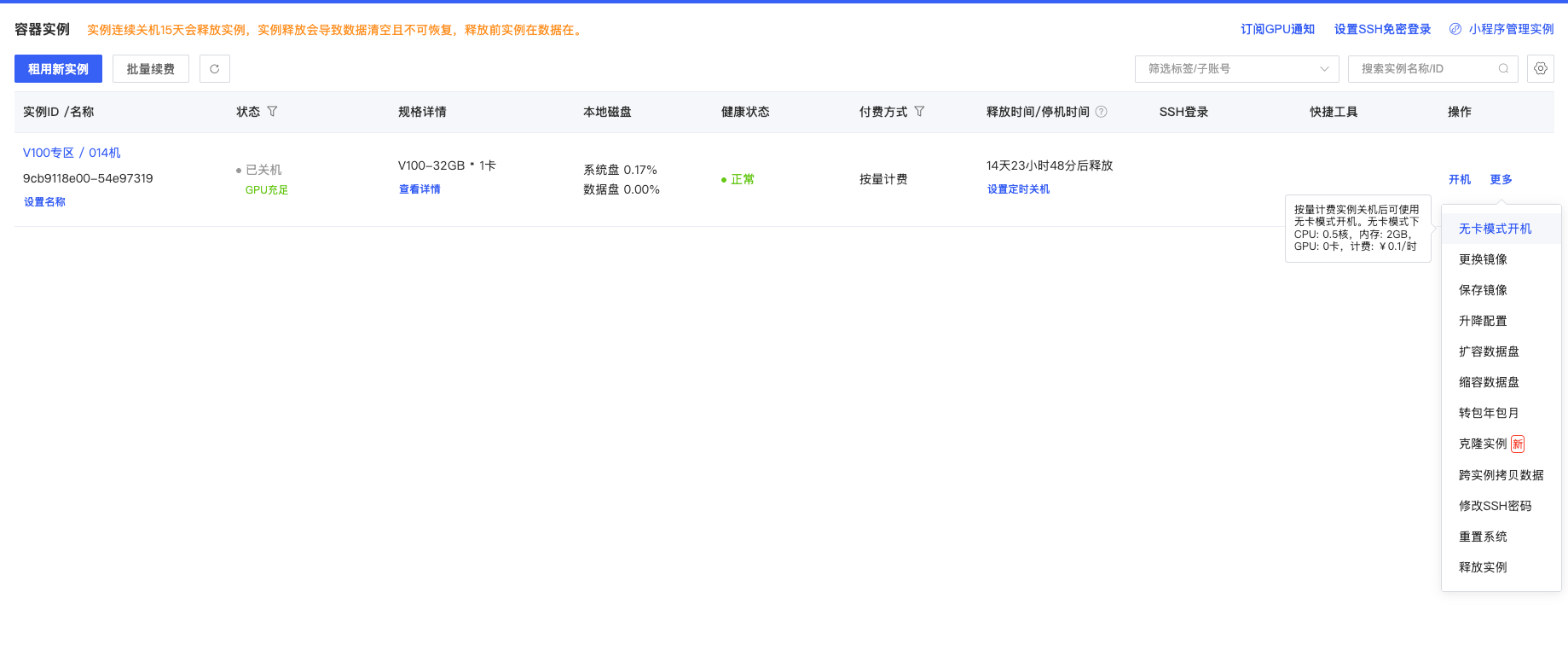Click the 租用新实例 button

click(x=58, y=69)
